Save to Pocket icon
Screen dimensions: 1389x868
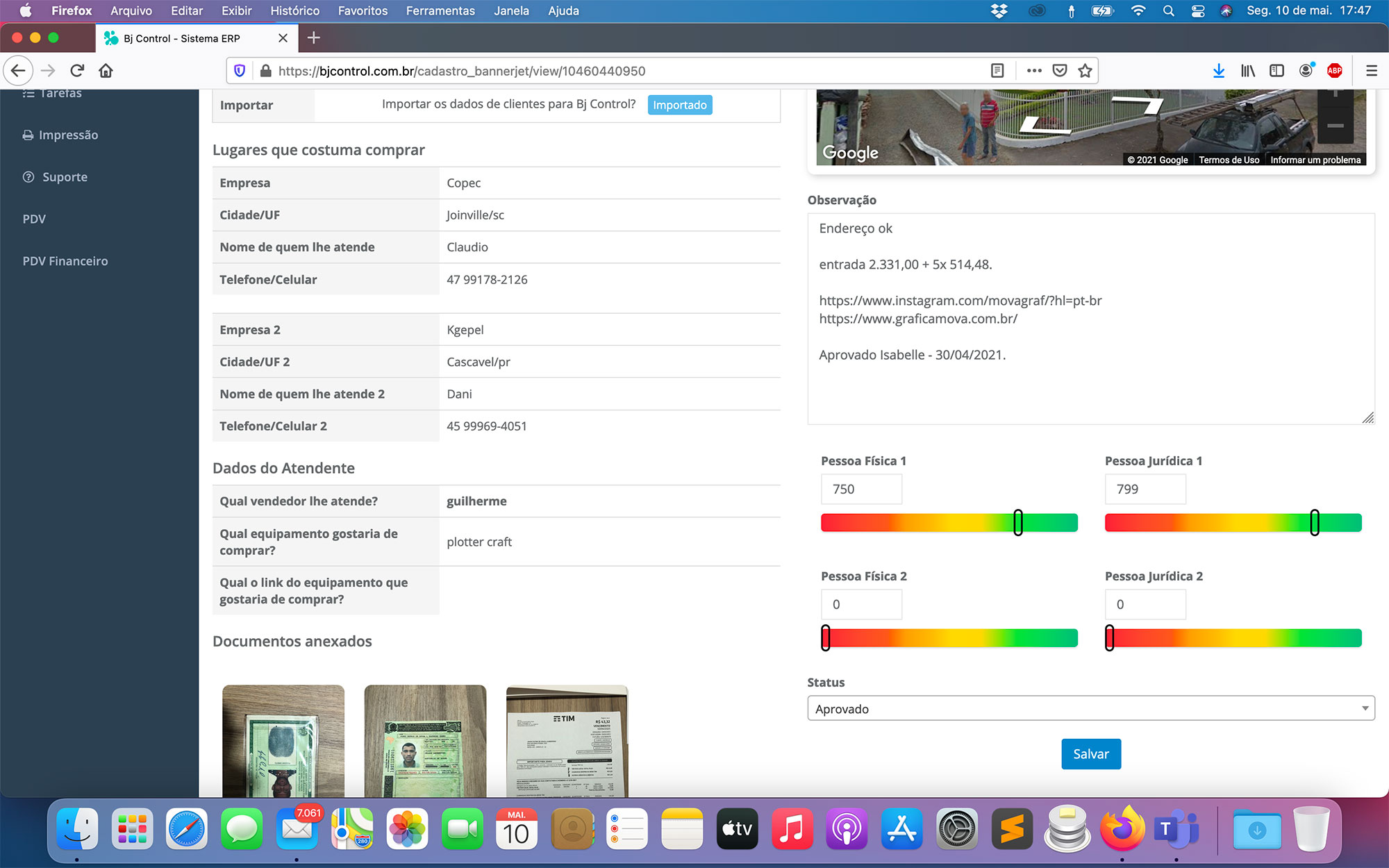[1059, 71]
